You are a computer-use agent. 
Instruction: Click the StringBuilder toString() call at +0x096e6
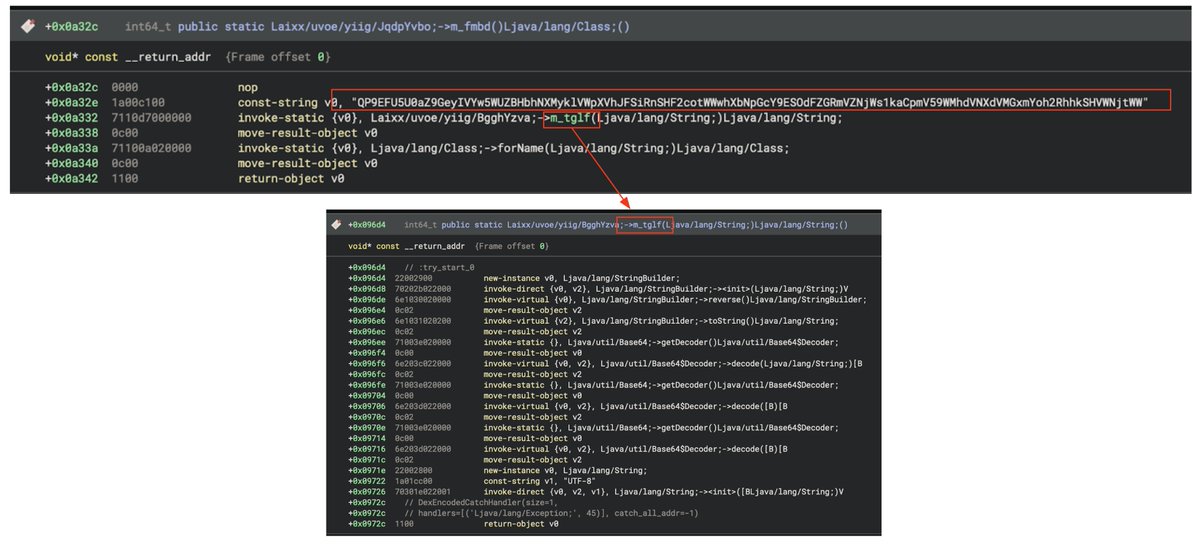coord(661,320)
